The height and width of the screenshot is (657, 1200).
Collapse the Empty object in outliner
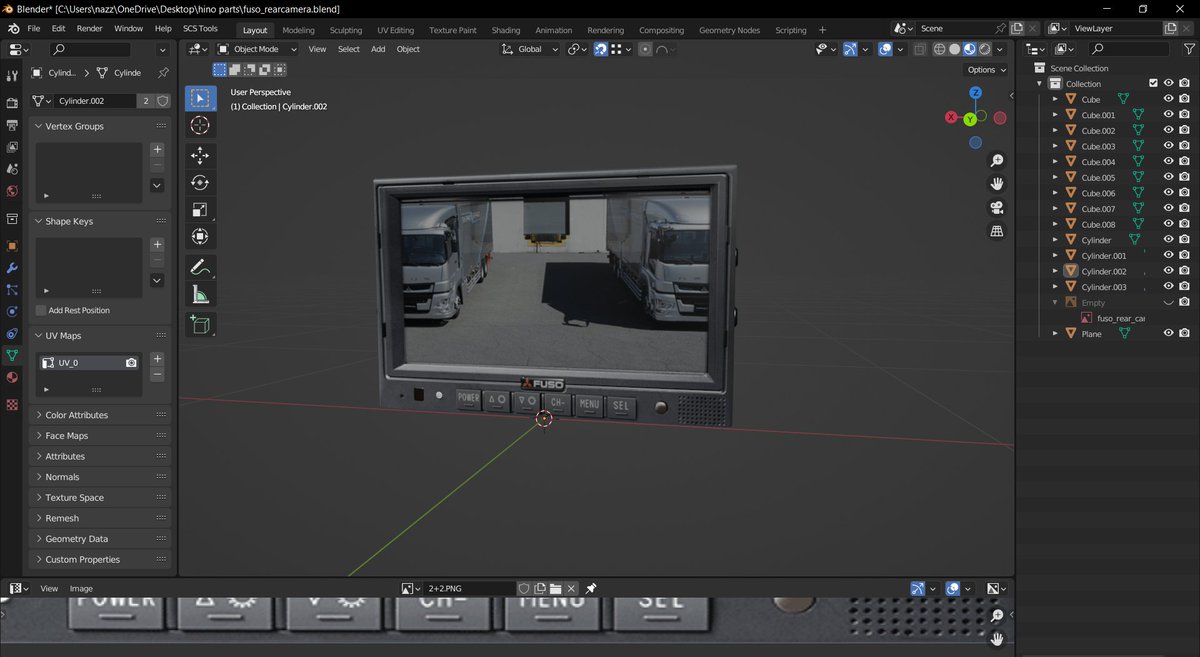[1054, 302]
